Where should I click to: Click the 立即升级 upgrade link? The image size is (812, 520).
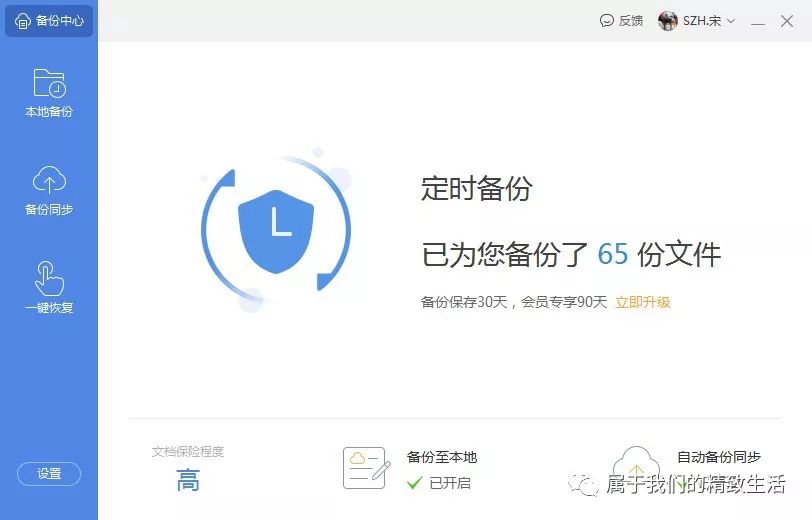(643, 302)
